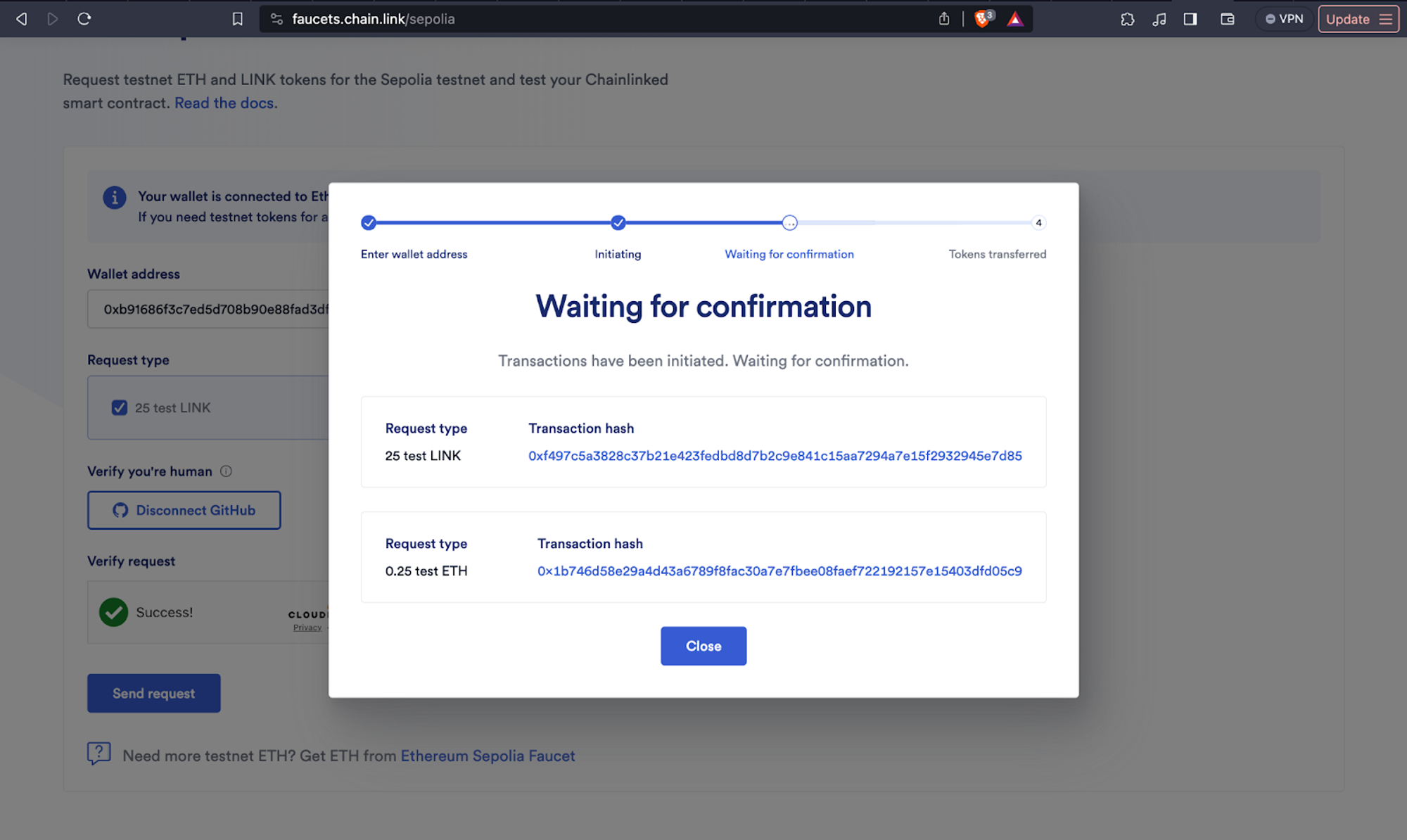
Task: Toggle the browser sidebar panel icon
Action: (1190, 19)
